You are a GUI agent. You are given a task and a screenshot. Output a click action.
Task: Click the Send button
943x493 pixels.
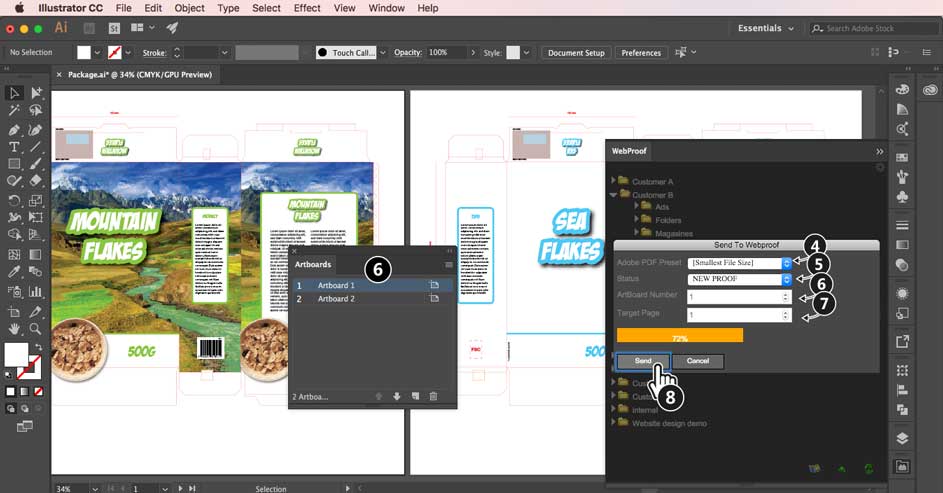pos(643,361)
